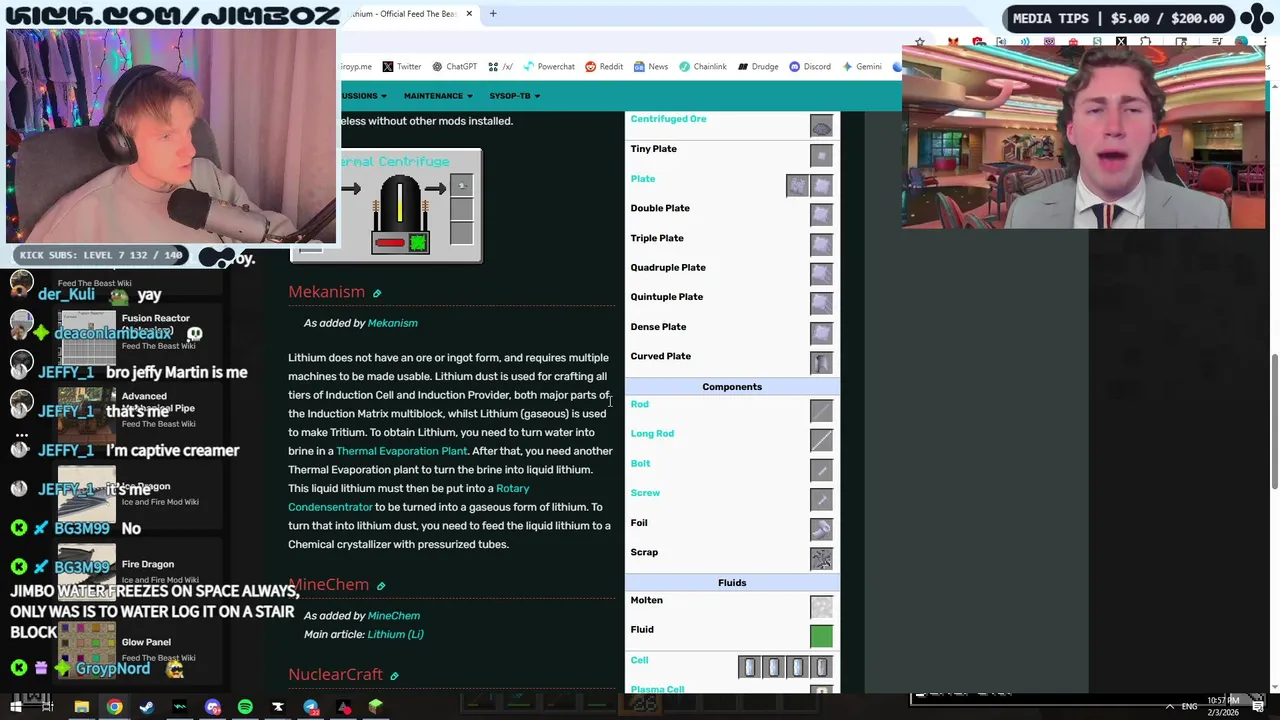Viewport: 1280px width, 720px height.
Task: Click the Curved Plate item icon
Action: (x=821, y=363)
